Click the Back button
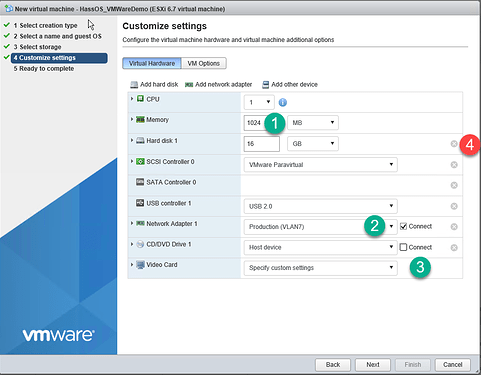The image size is (481, 375). (333, 364)
